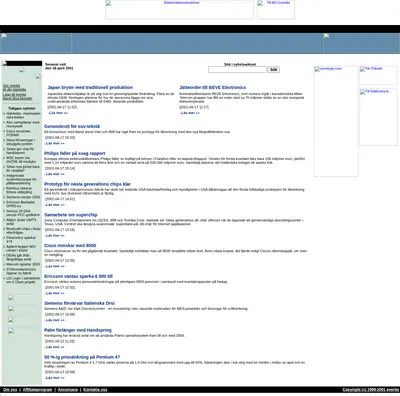
Task: Focus the news archive search field
Action: pos(237,69)
